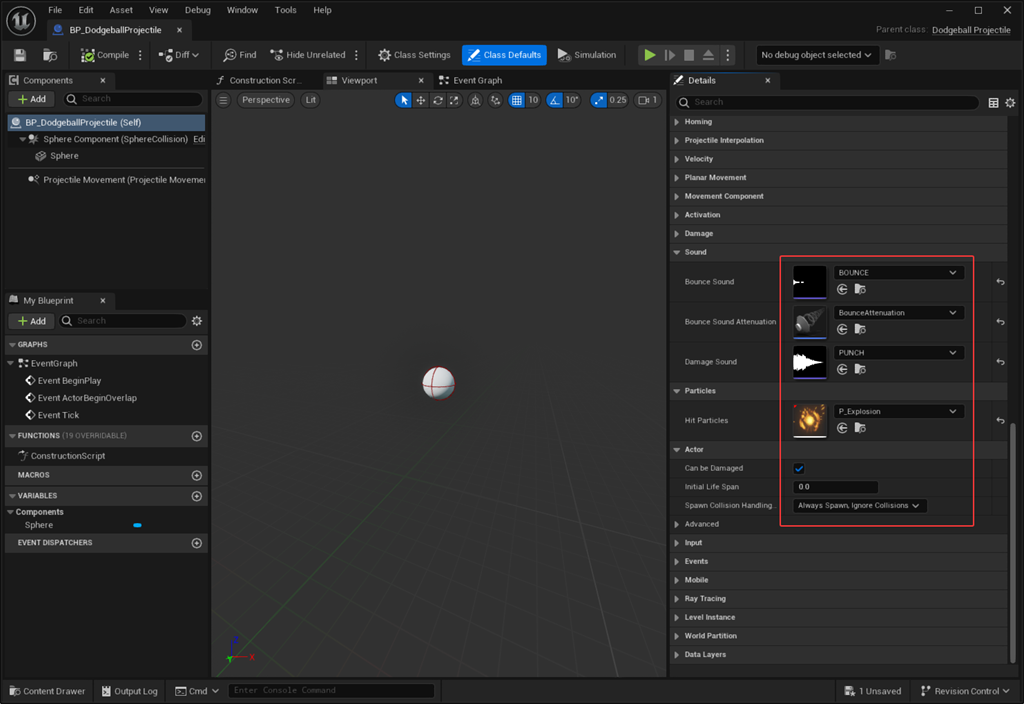This screenshot has width=1024, height=704.
Task: Toggle grid snapping in the viewport toolbar
Action: [516, 100]
